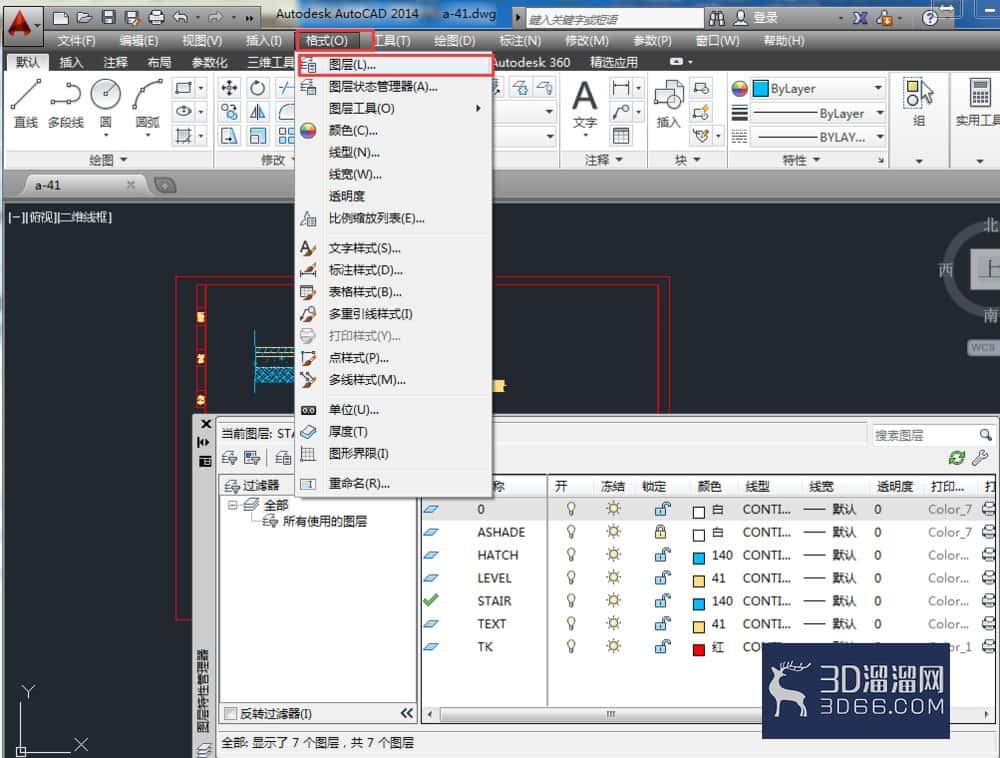Viewport: 1000px width, 758px height.
Task: Collapse the 全部 tree node in filters
Action: click(x=233, y=505)
